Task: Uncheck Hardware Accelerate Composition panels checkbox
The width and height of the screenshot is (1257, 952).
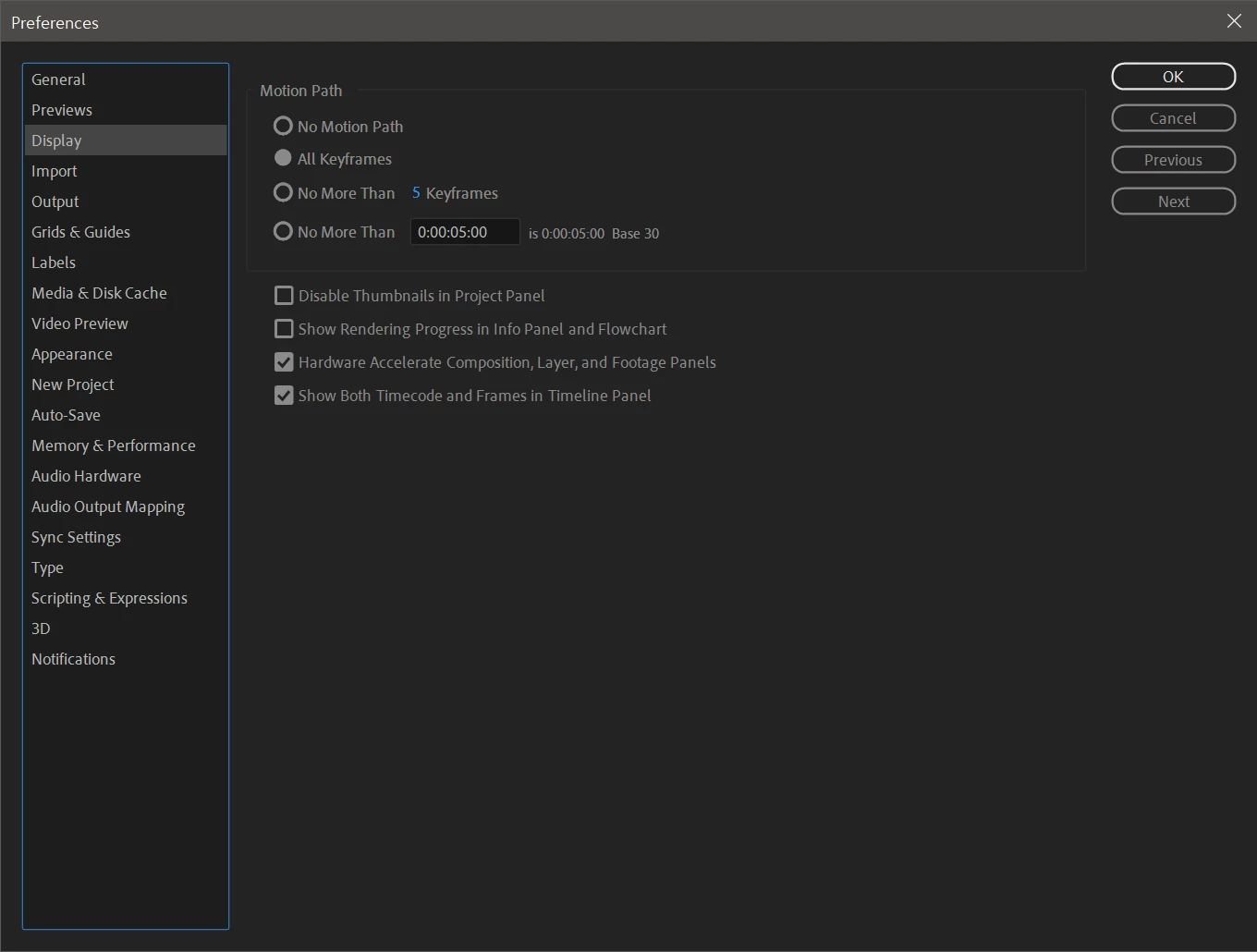Action: [x=284, y=362]
